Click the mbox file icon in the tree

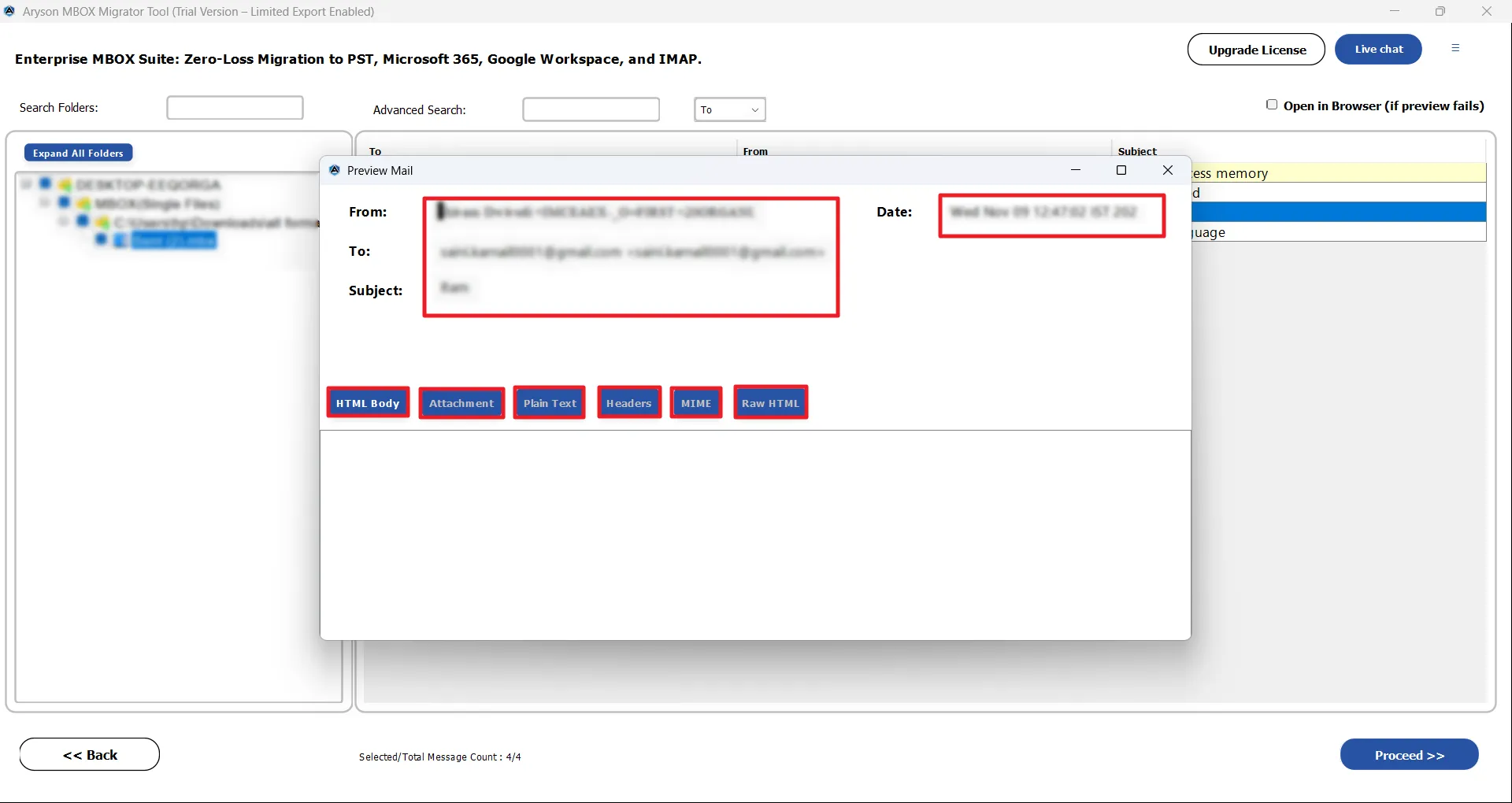coord(120,240)
